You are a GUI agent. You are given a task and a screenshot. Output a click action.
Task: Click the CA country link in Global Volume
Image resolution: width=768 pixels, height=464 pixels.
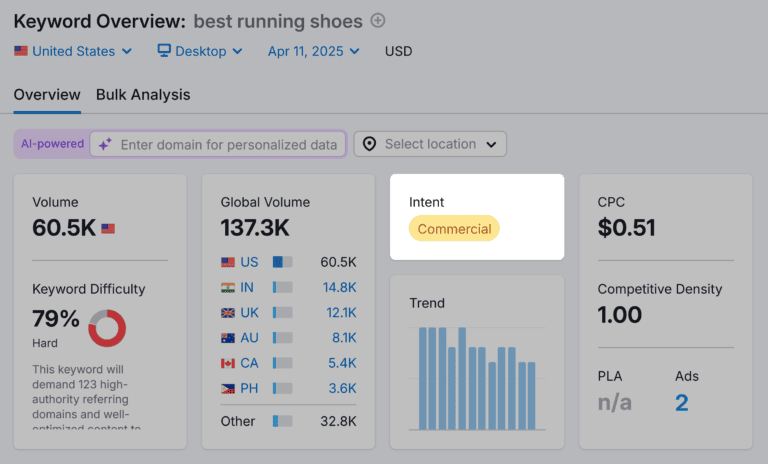249,363
